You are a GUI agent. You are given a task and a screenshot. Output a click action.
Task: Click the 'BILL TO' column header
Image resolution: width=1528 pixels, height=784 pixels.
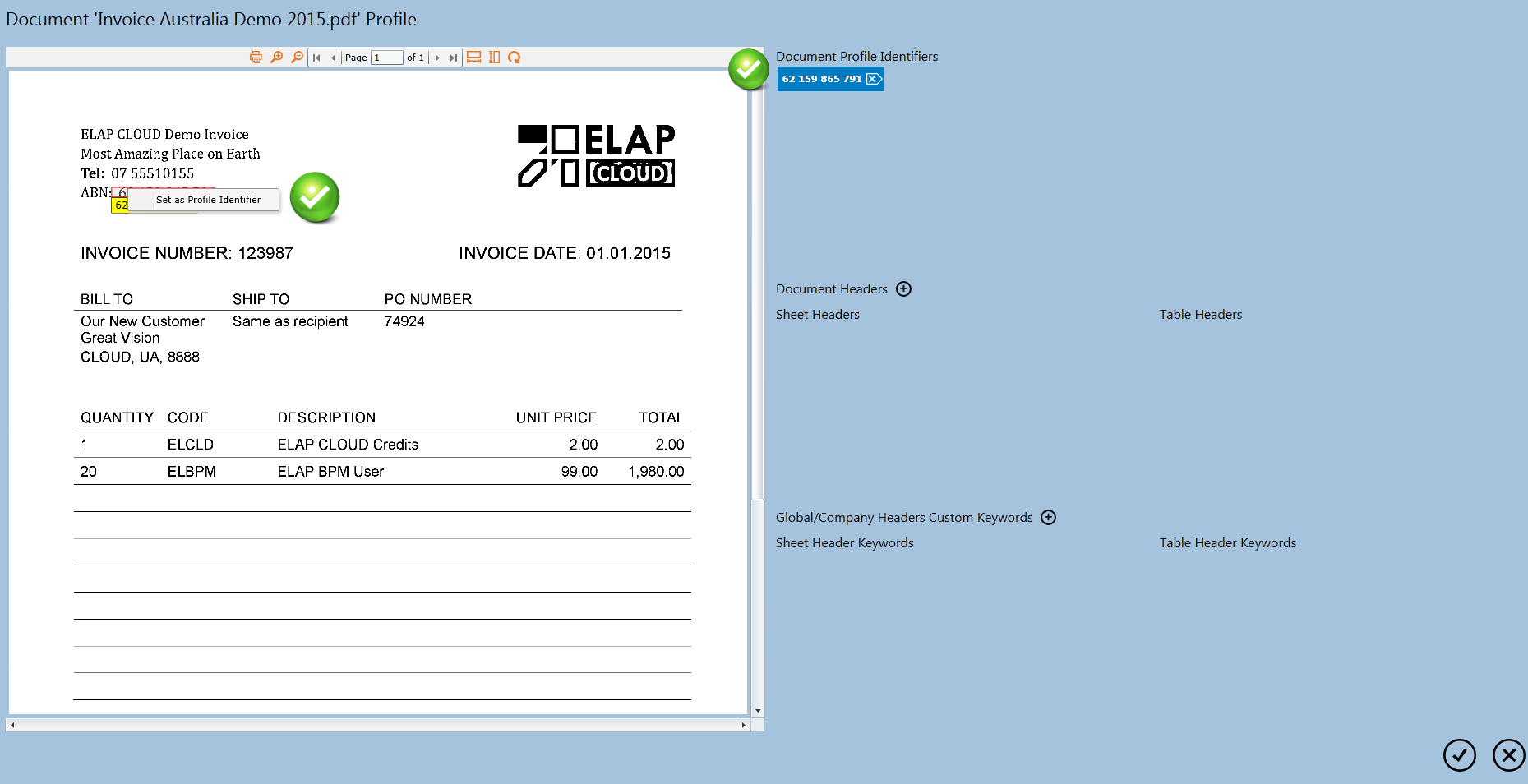pos(107,299)
